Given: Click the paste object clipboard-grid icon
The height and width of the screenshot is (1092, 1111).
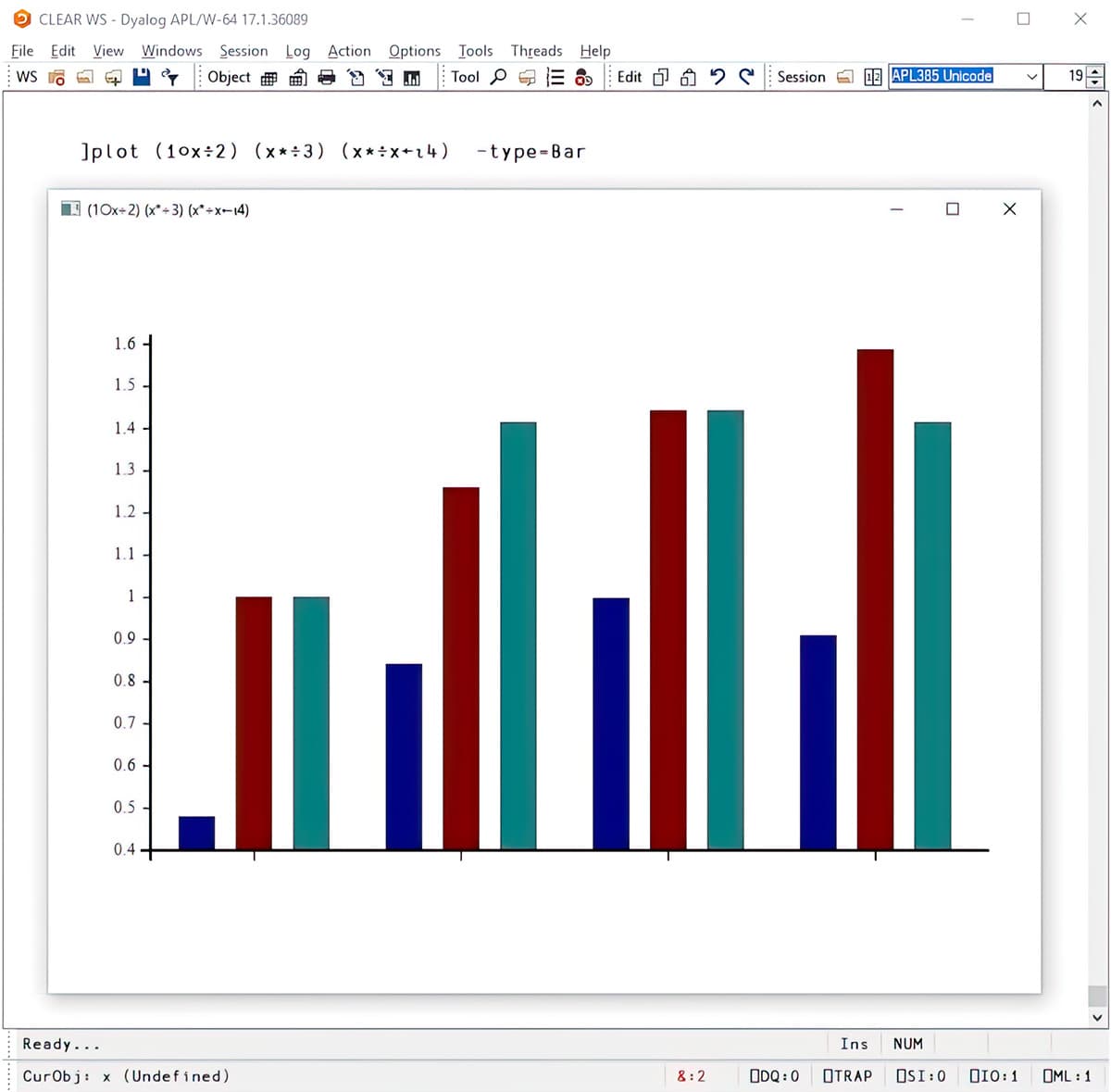Looking at the screenshot, I should [298, 78].
